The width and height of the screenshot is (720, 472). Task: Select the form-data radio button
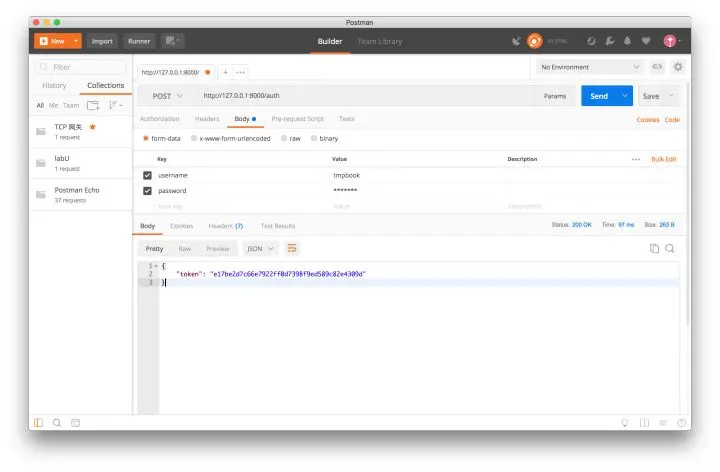coord(146,138)
